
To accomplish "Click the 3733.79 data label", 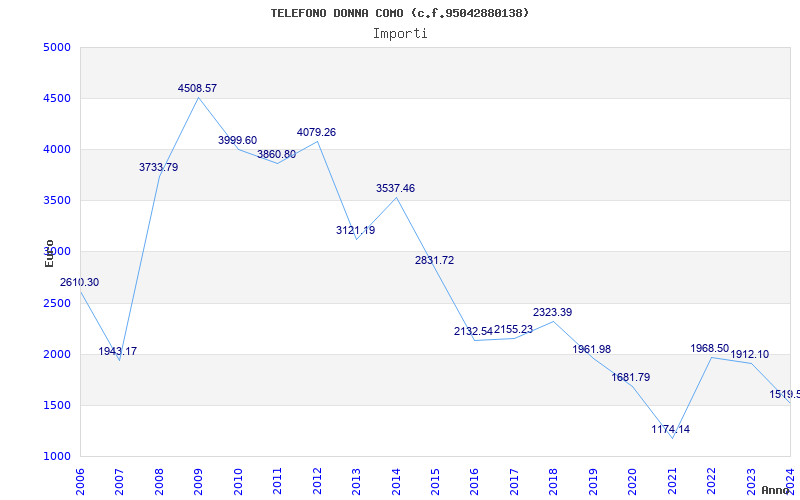I will 158,168.
